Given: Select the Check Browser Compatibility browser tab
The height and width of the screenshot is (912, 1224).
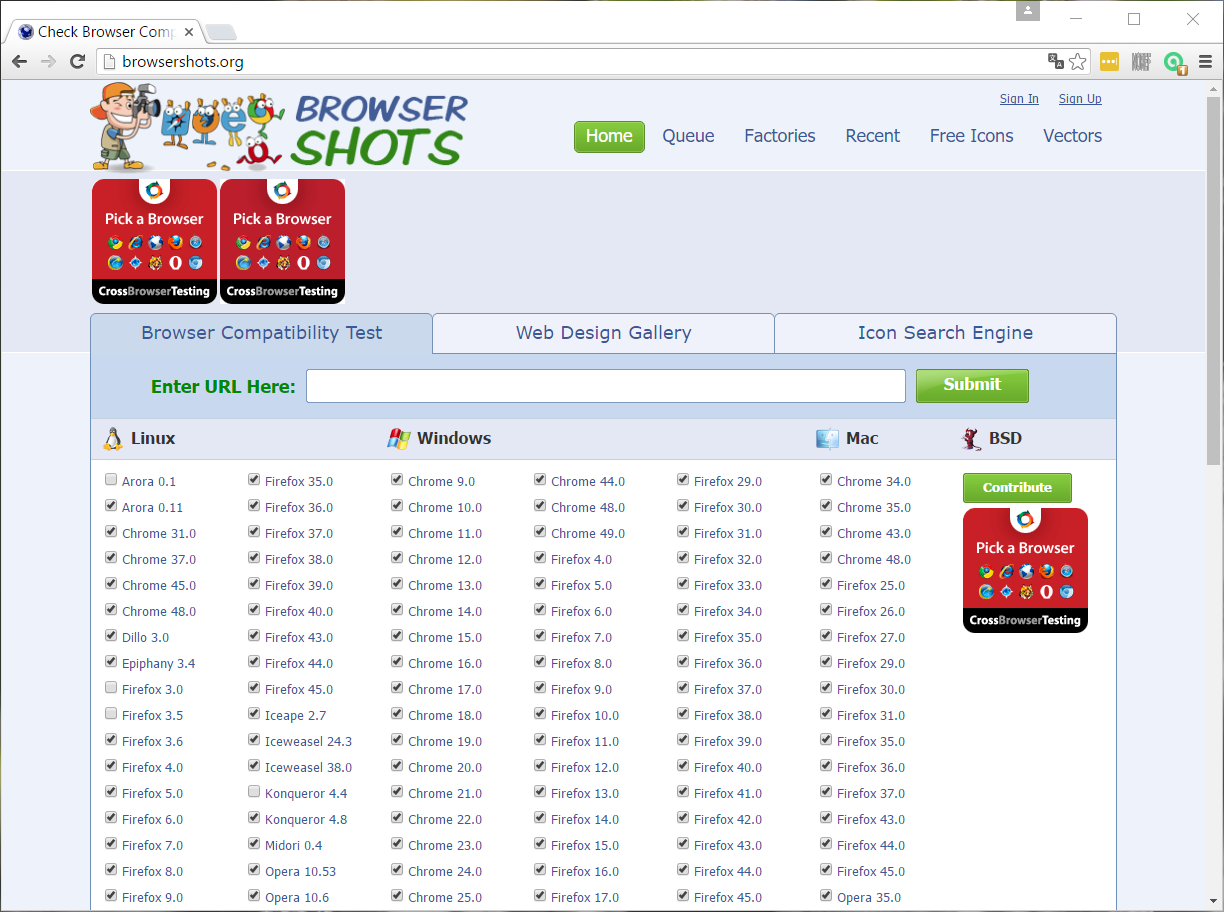Looking at the screenshot, I should 105,31.
